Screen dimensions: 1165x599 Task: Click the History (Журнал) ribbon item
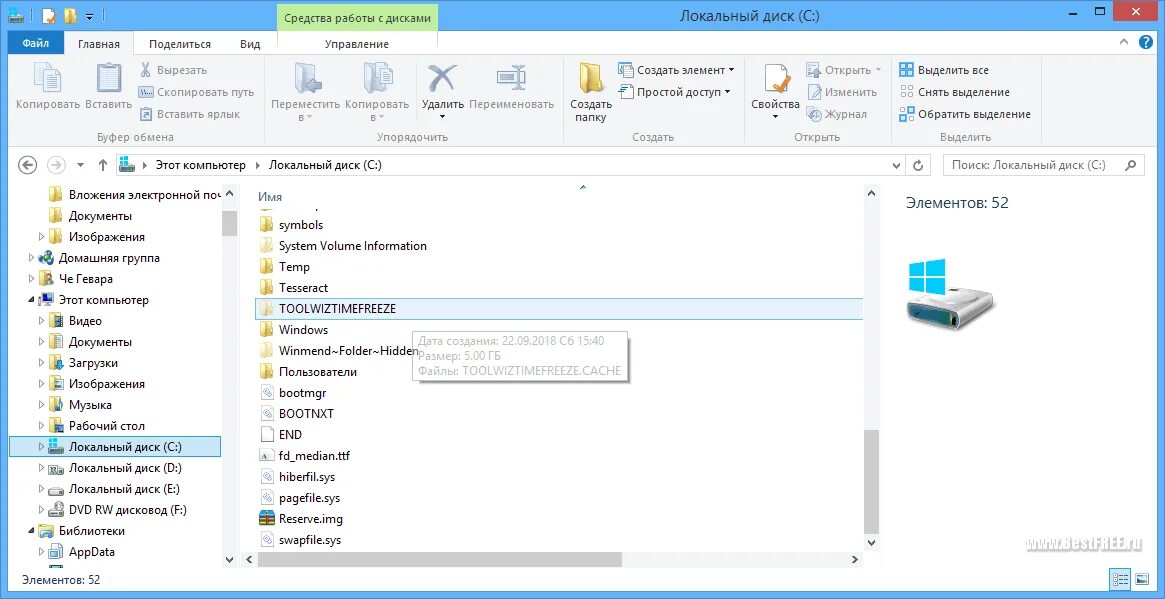coord(837,114)
